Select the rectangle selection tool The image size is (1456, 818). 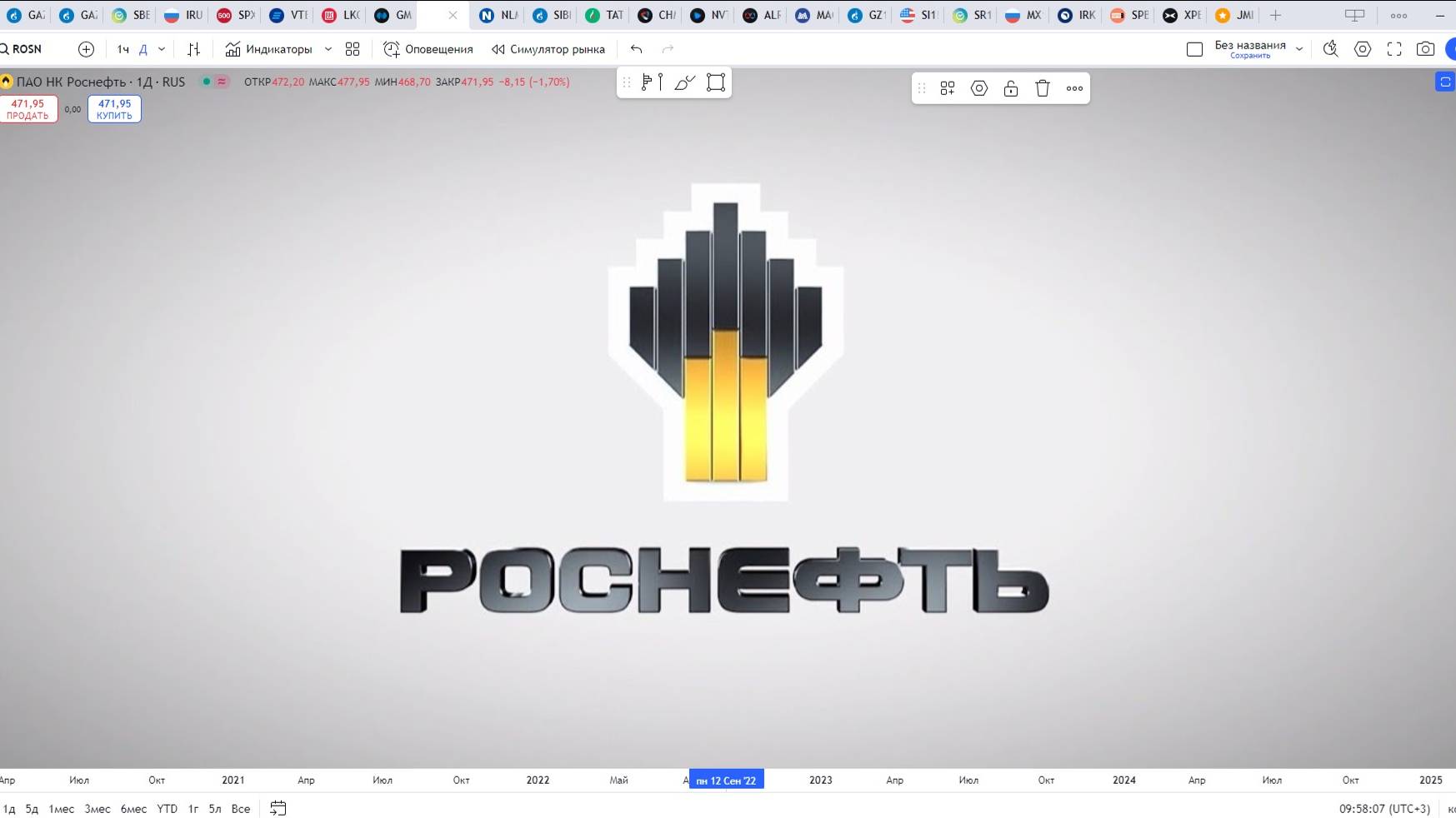tap(715, 82)
